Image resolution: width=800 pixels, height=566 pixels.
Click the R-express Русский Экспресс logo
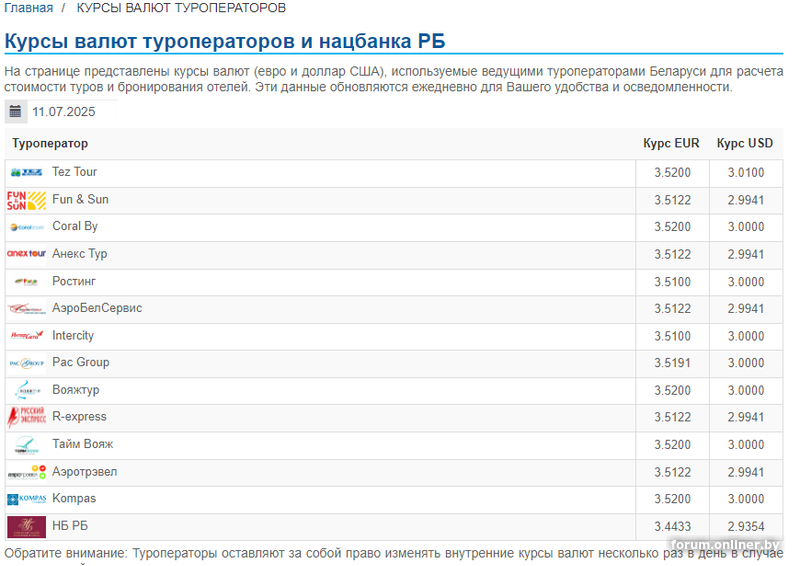pos(27,417)
